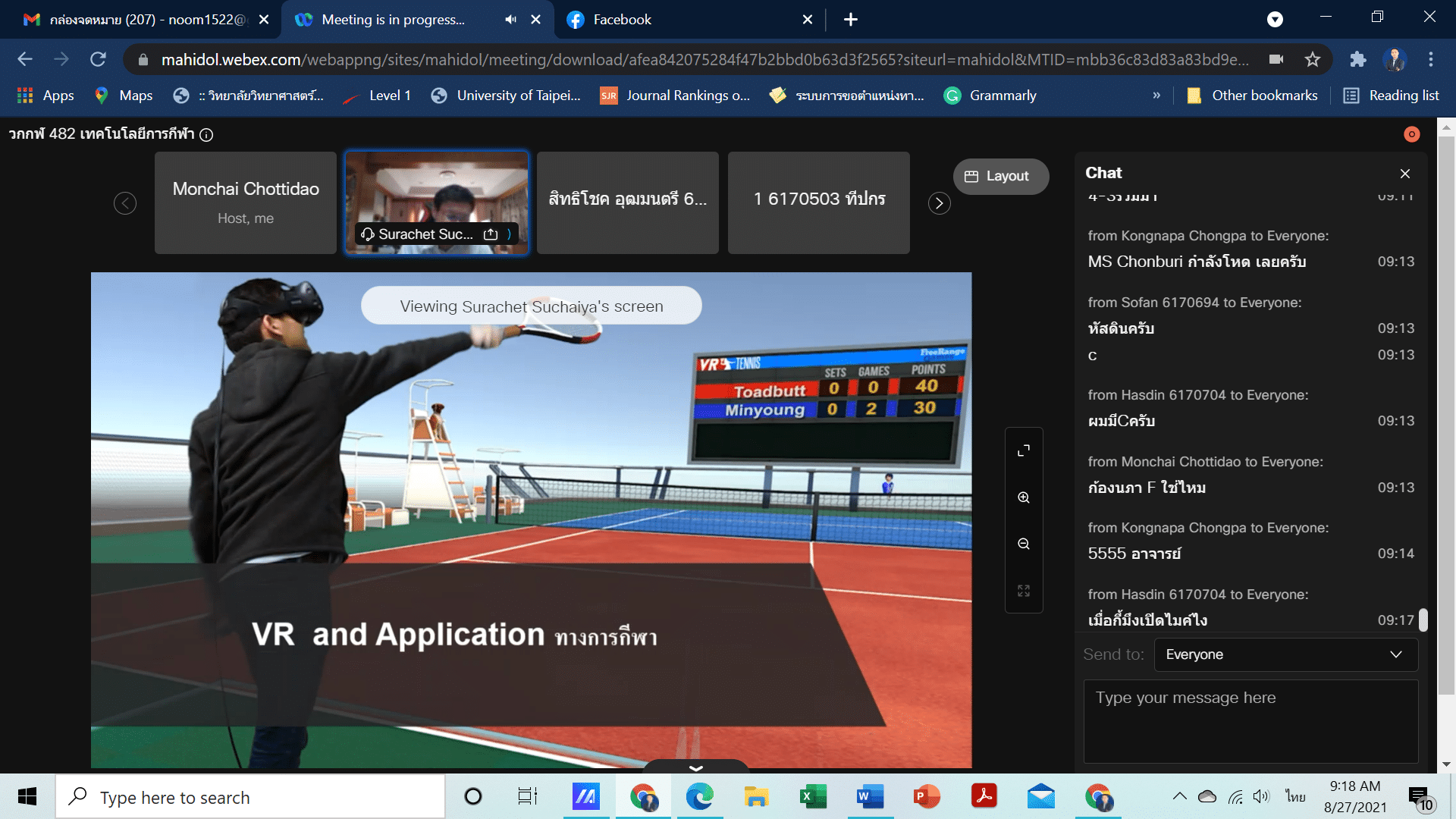Open the Send to Everyone dropdown

[1285, 654]
